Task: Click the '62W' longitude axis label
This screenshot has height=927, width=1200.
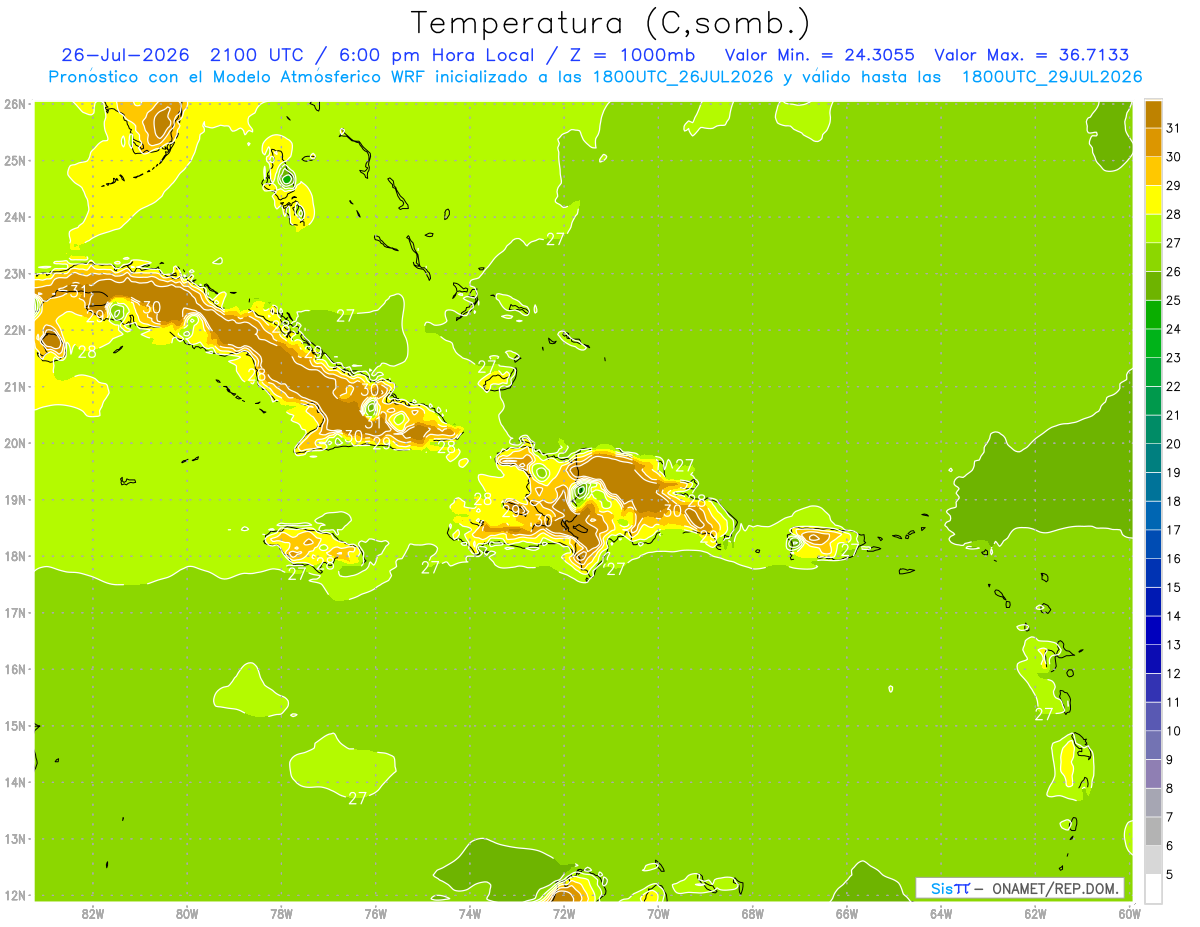Action: [x=1035, y=913]
